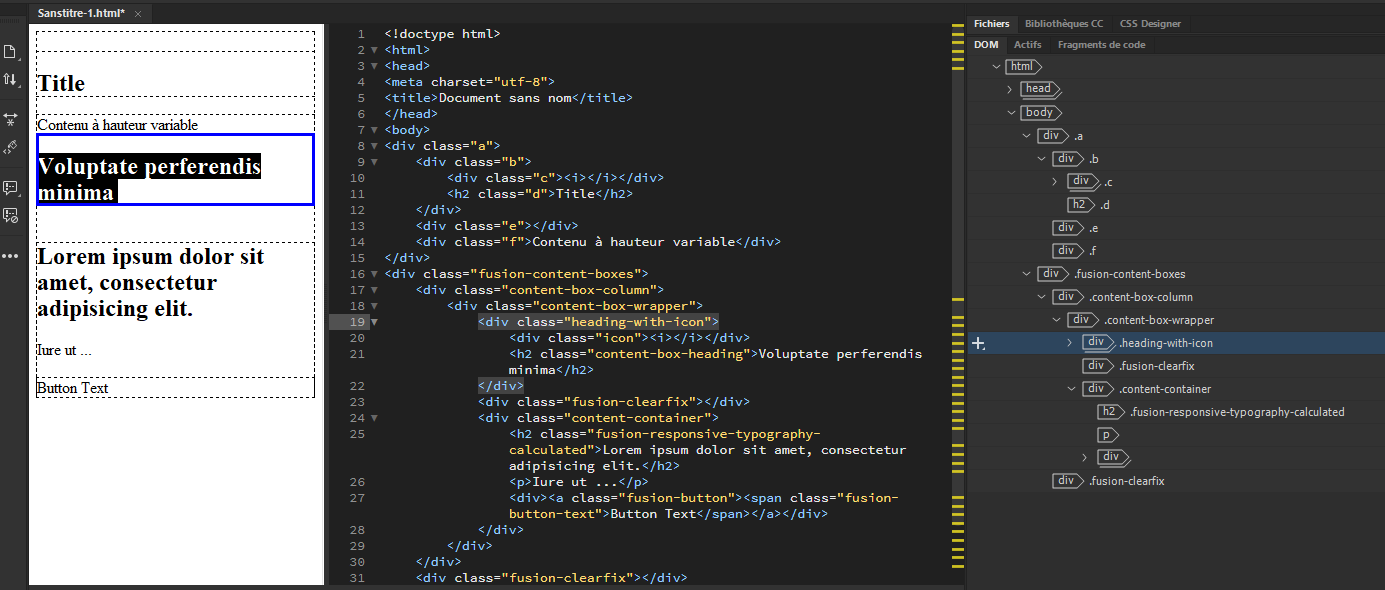Click the word wrap icon in left toolbar
Screen dimensions: 1385x590
11,118
